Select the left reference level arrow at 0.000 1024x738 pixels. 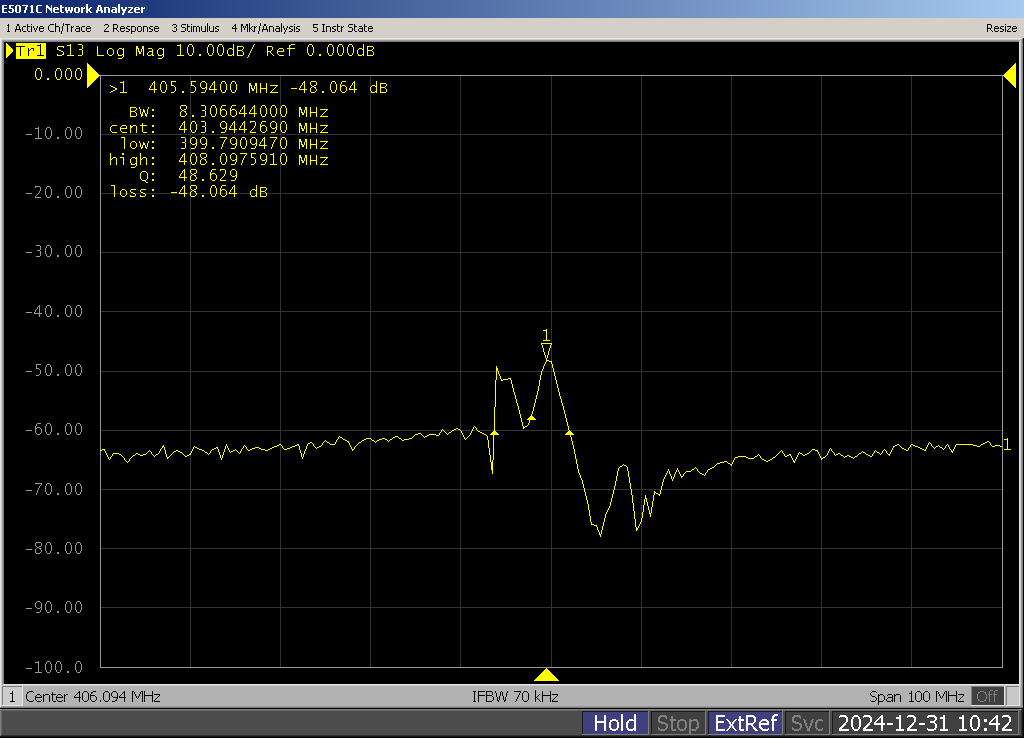(93, 75)
